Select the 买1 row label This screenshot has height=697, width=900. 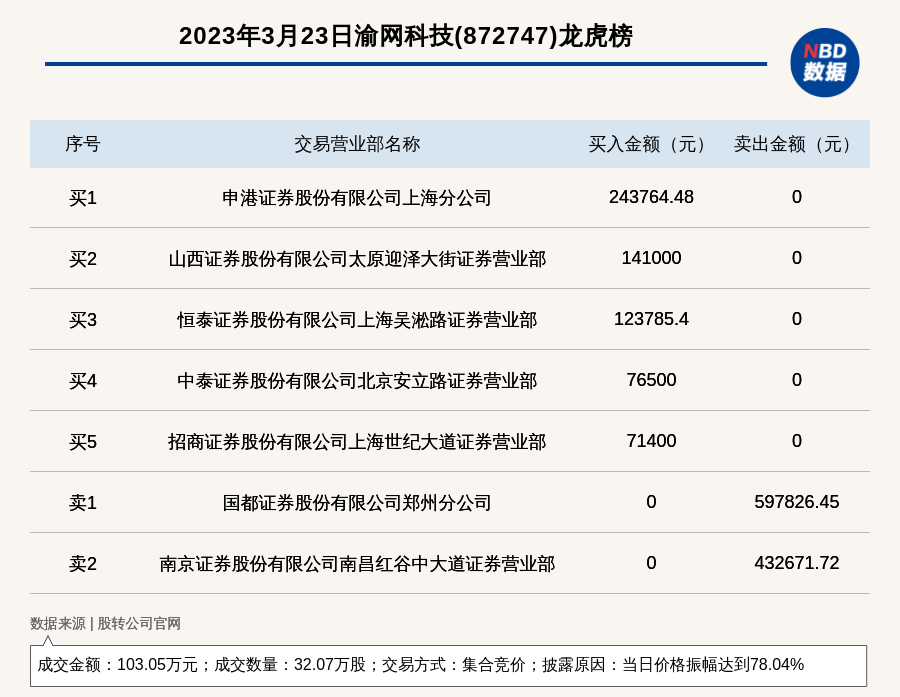(x=83, y=198)
